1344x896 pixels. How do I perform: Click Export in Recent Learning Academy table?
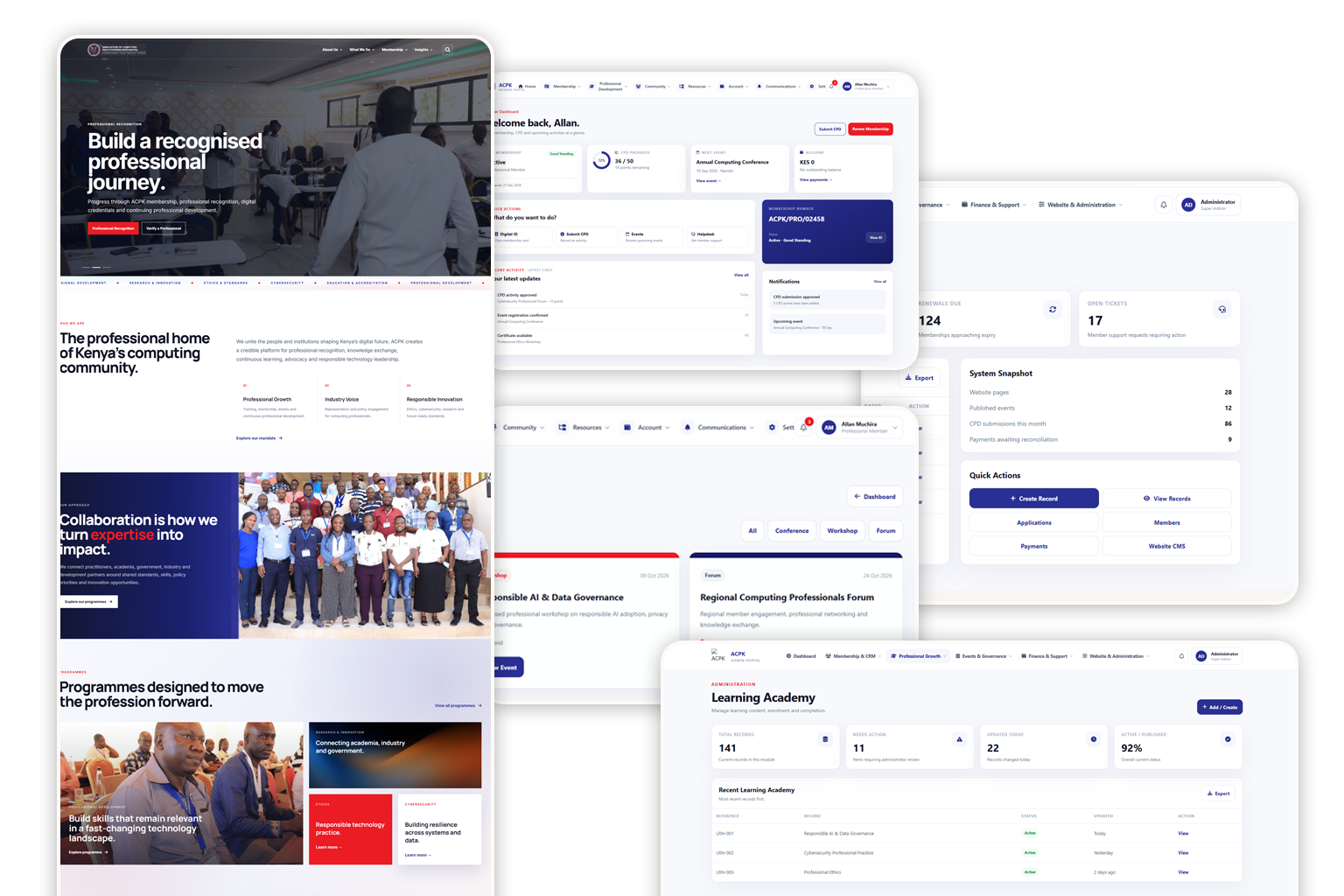1218,794
